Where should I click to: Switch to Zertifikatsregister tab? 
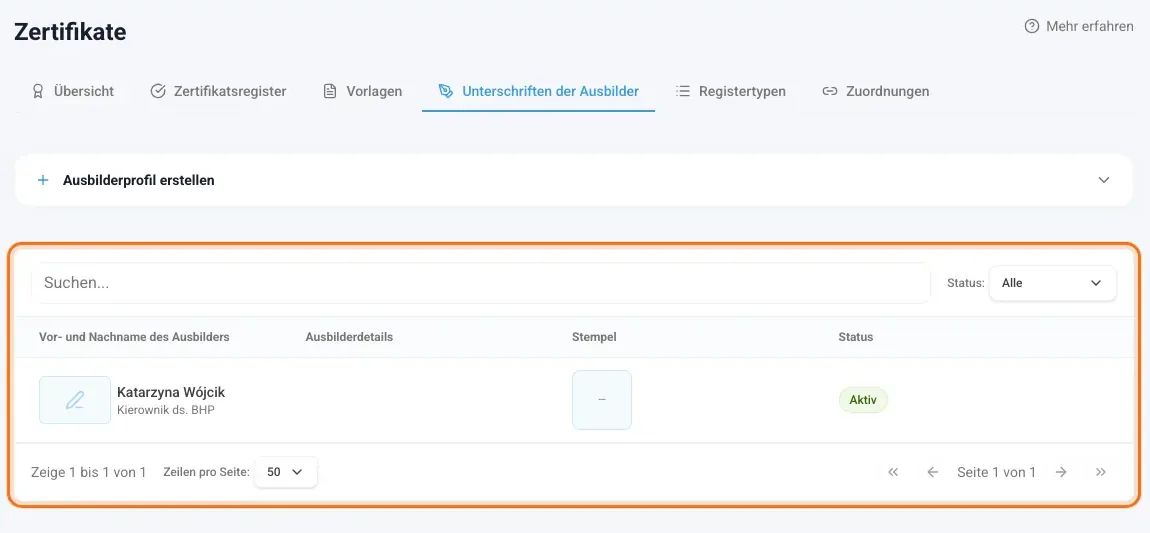(218, 92)
